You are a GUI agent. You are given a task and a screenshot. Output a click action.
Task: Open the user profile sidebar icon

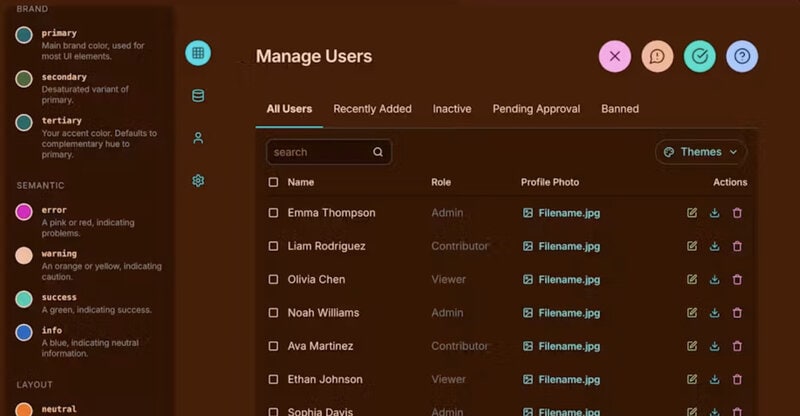(198, 138)
